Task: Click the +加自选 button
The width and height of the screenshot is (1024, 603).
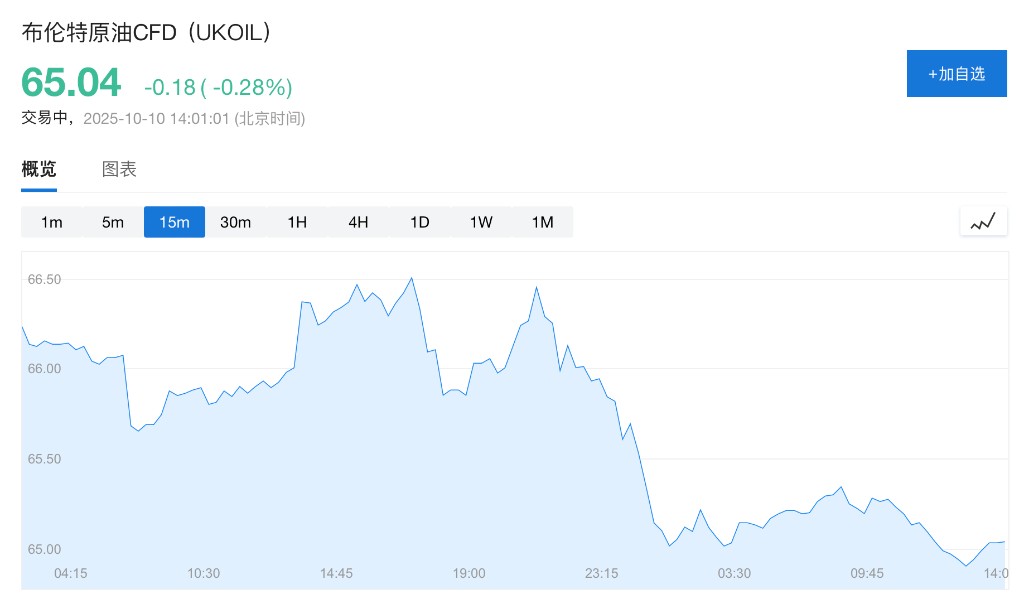Action: point(956,74)
